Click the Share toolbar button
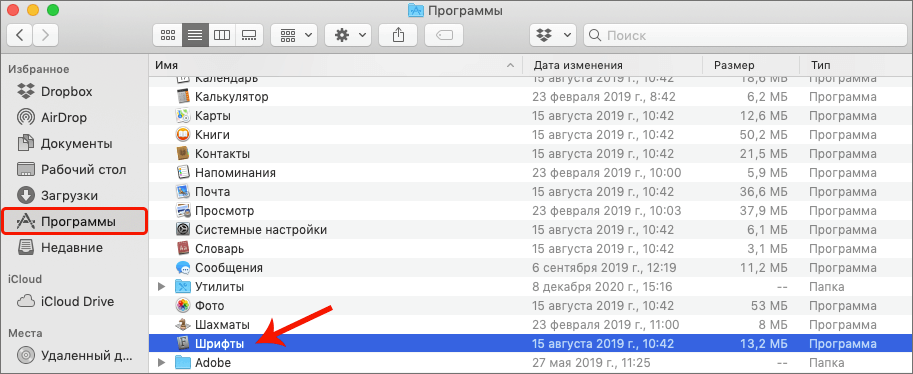The height and width of the screenshot is (374, 913). 398,35
